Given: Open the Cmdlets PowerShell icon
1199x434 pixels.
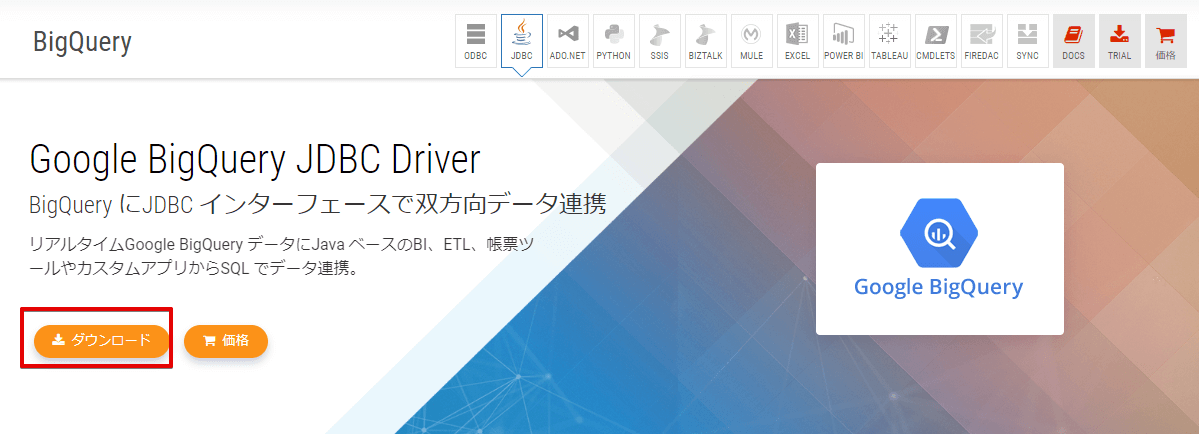Looking at the screenshot, I should point(935,41).
